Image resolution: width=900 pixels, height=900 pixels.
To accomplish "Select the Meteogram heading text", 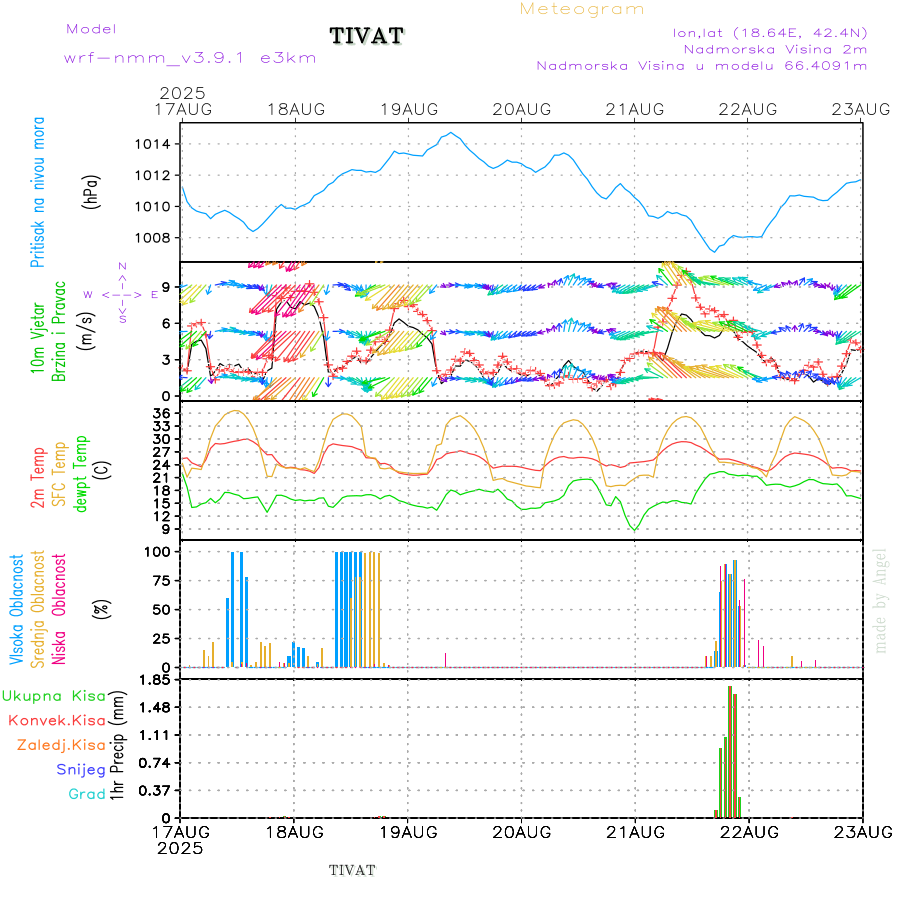I will coord(582,9).
